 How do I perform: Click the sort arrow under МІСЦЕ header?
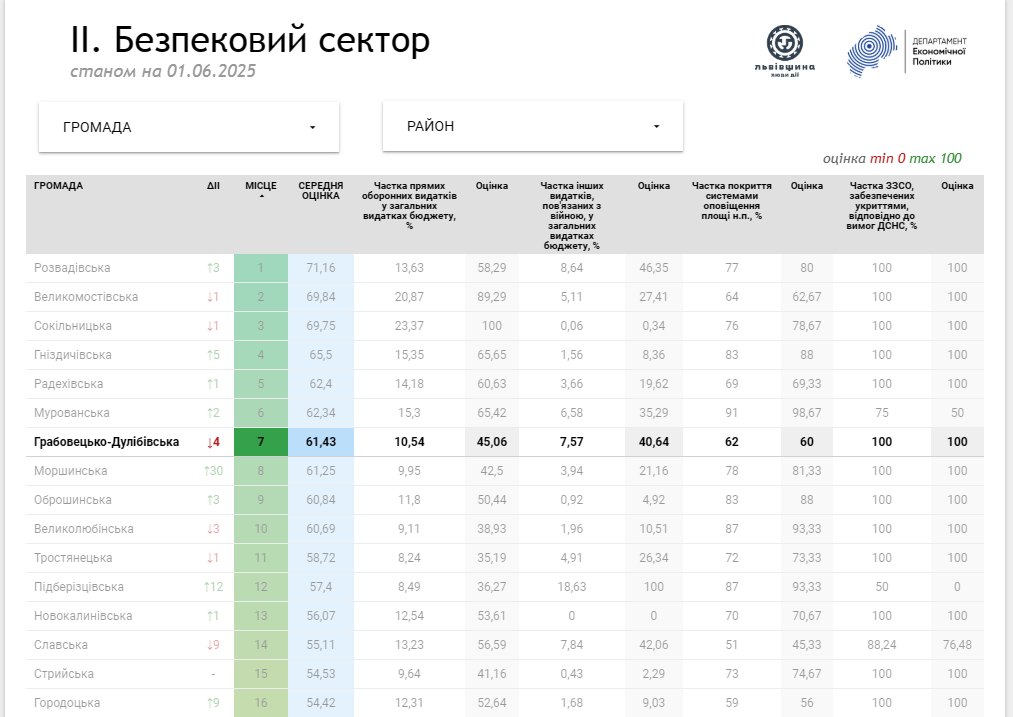(261, 197)
